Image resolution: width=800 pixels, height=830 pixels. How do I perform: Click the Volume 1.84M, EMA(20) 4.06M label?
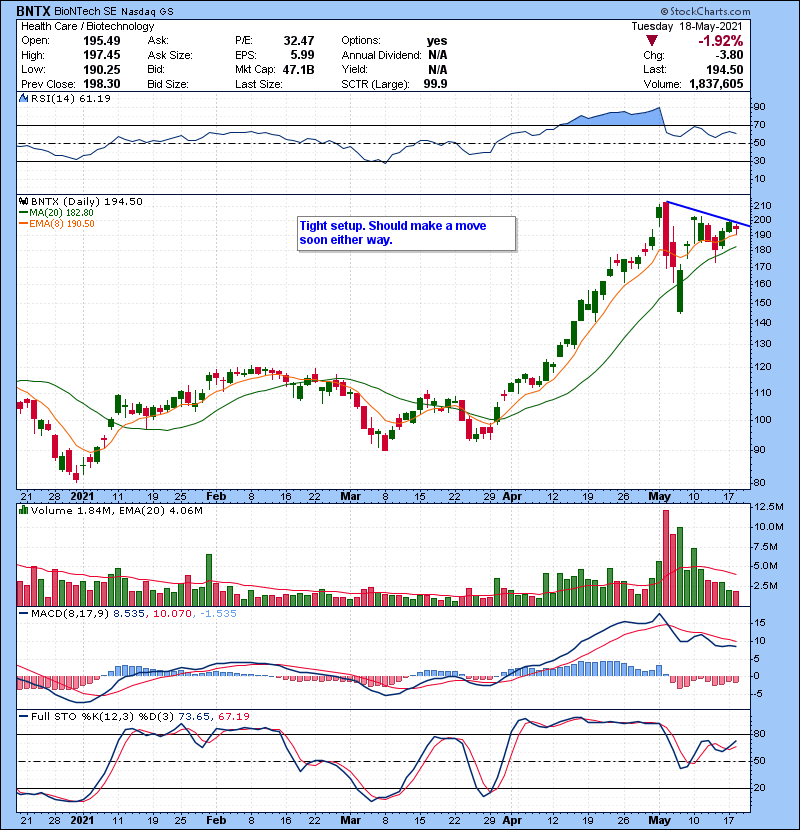click(116, 510)
